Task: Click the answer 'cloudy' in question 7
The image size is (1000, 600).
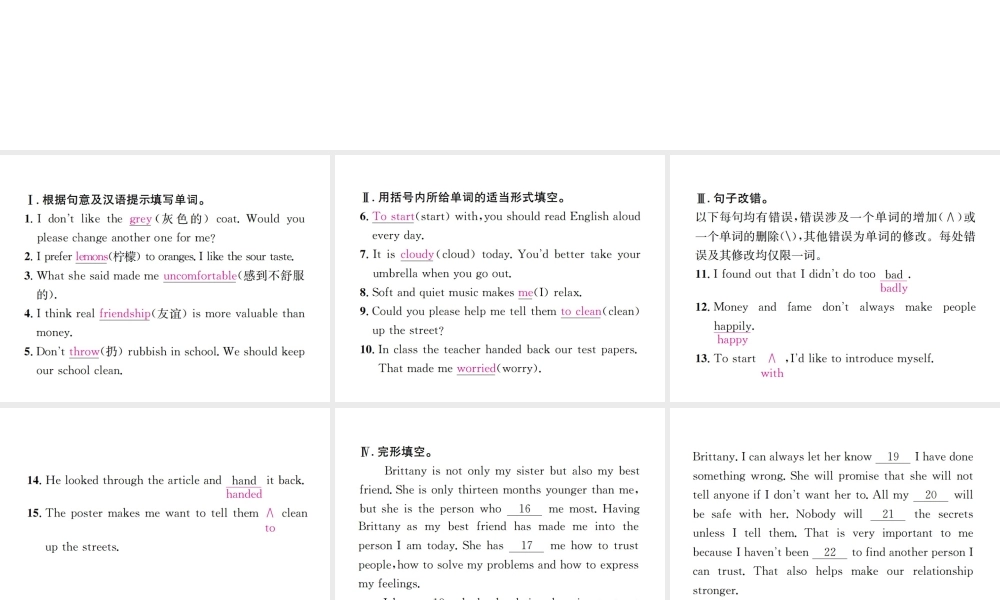Action: click(x=417, y=254)
